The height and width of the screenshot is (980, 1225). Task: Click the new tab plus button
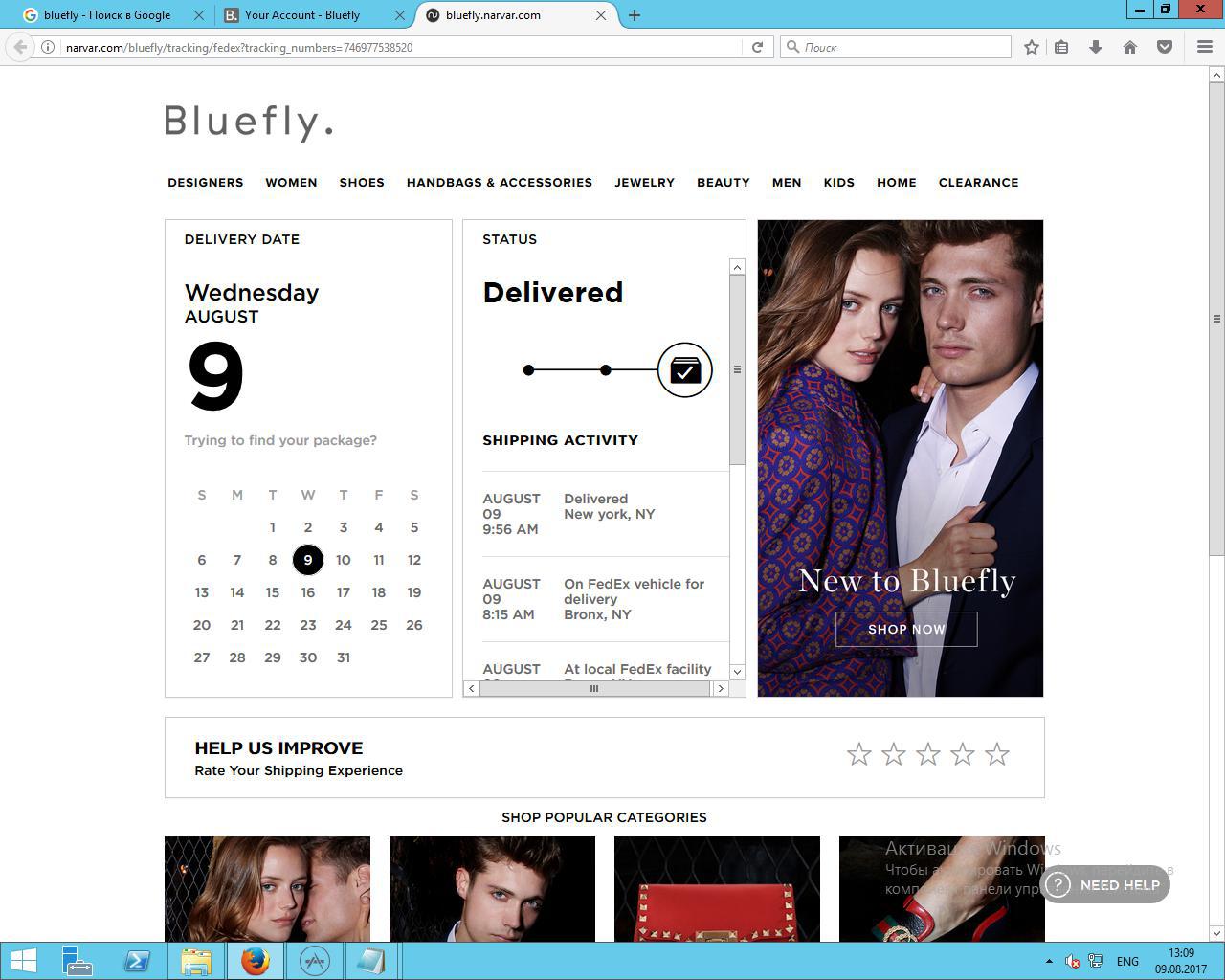(635, 15)
